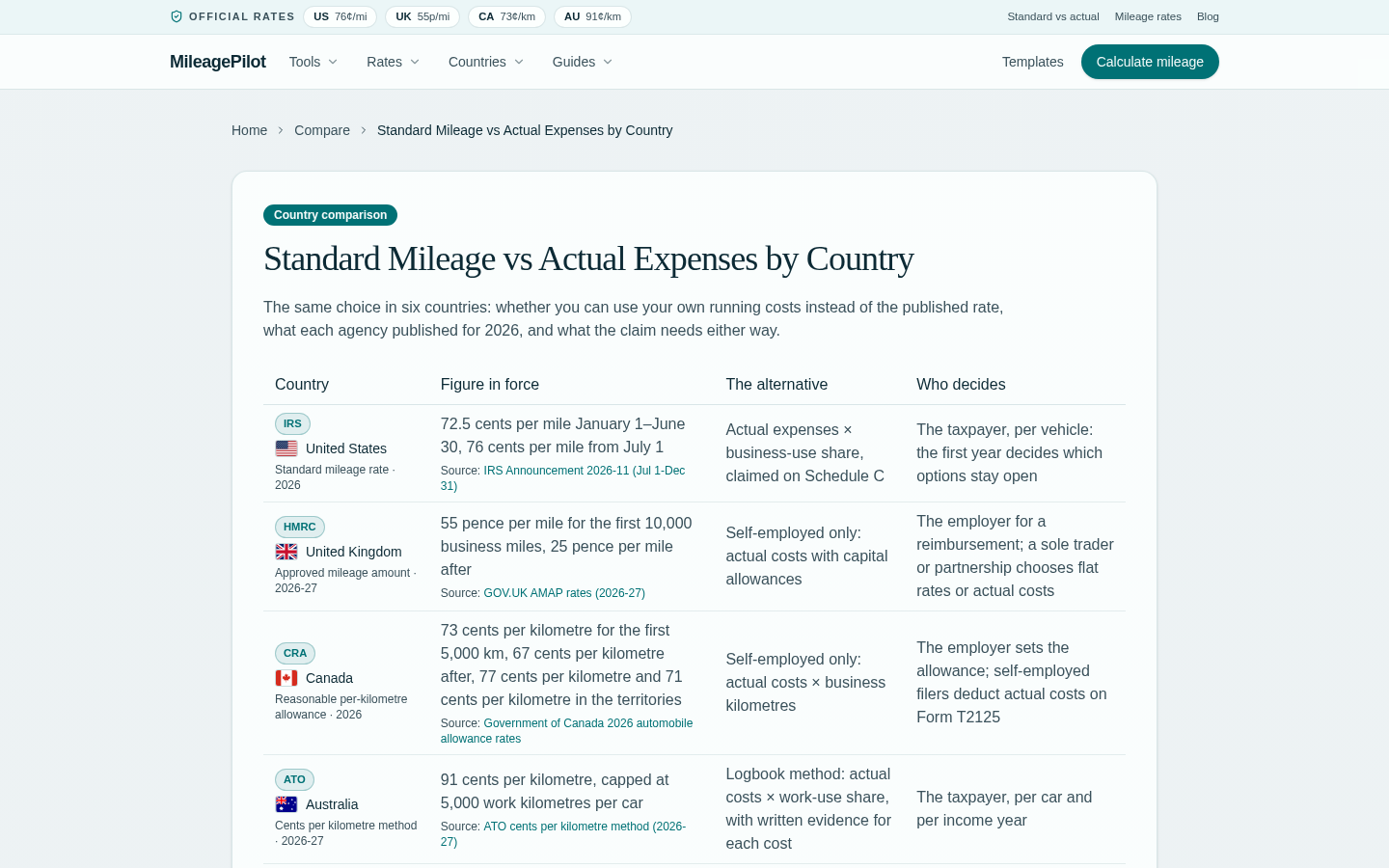Screen dimensions: 1389x868
Task: Open the Countries dropdown menu
Action: (486, 62)
